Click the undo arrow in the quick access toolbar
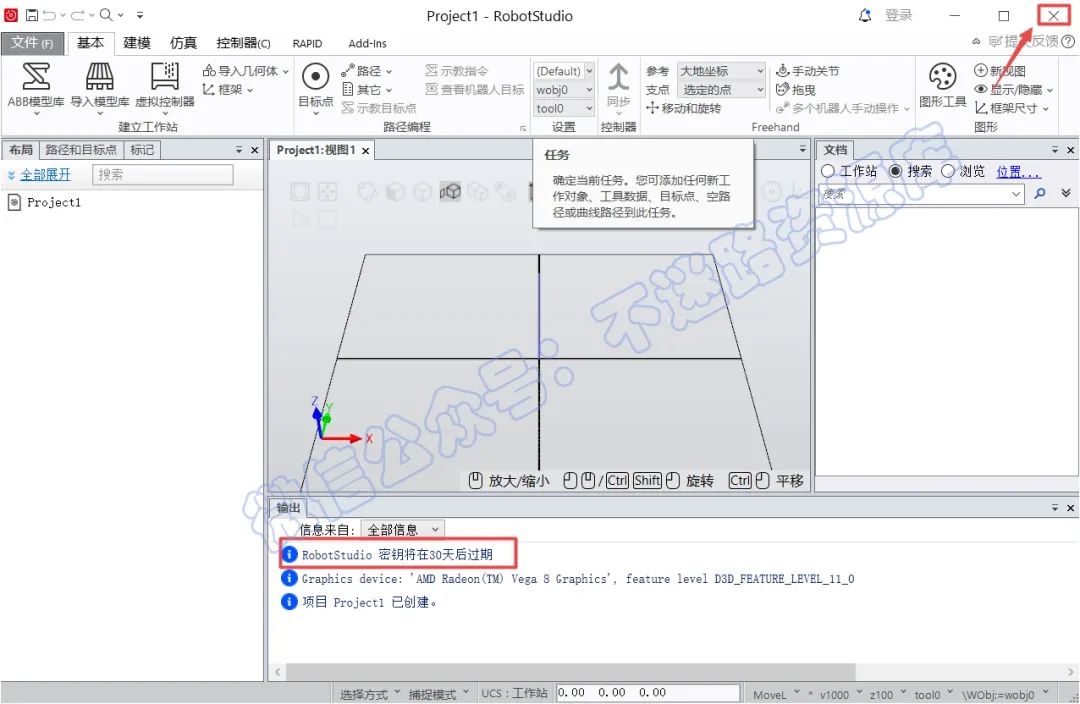 (49, 14)
